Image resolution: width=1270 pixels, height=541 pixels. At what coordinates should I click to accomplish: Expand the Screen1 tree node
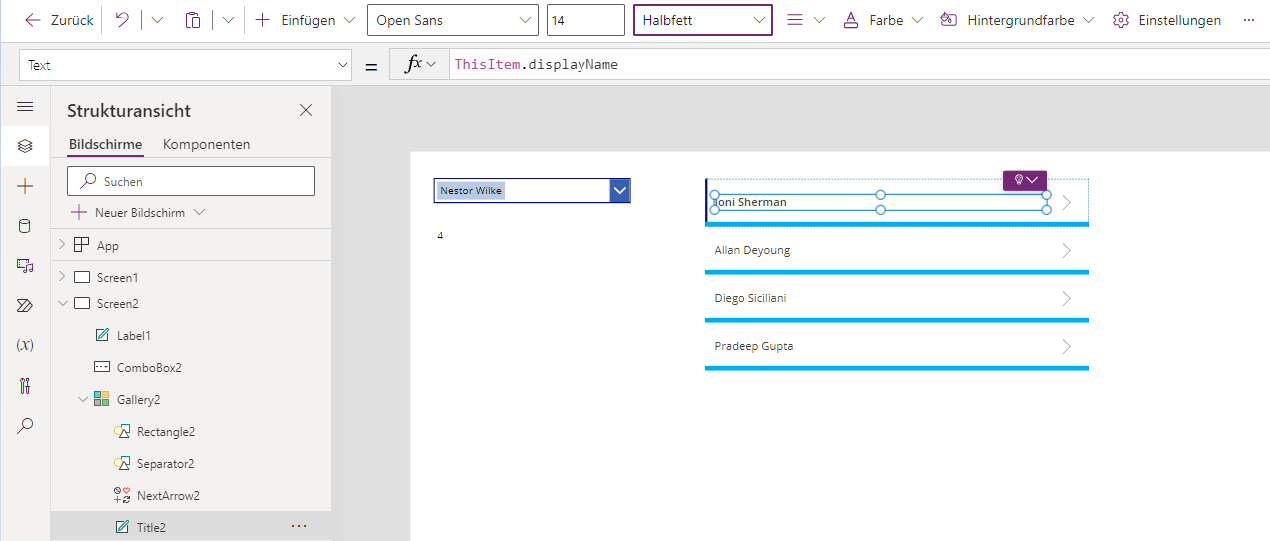coord(62,277)
